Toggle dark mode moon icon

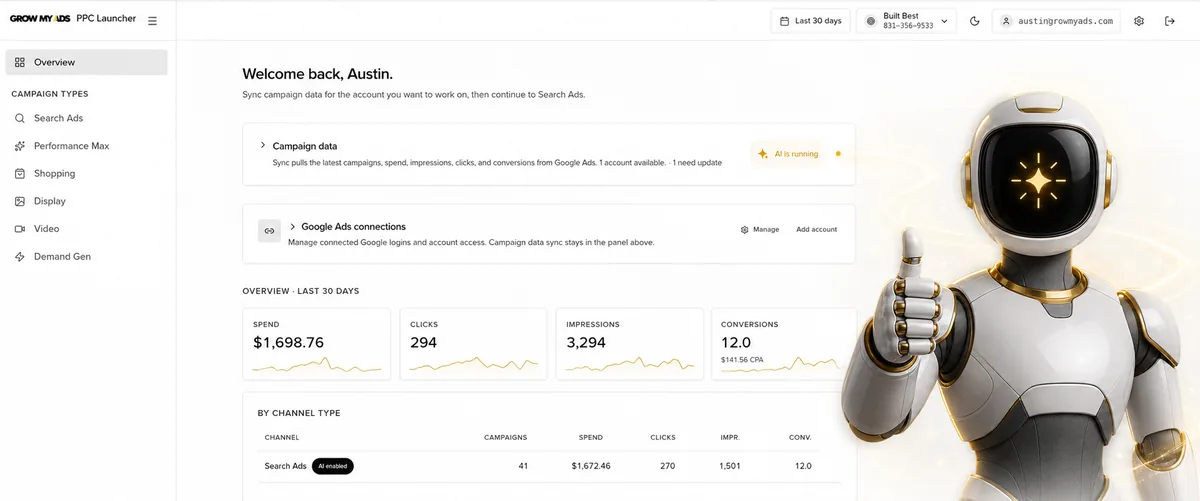[x=975, y=21]
